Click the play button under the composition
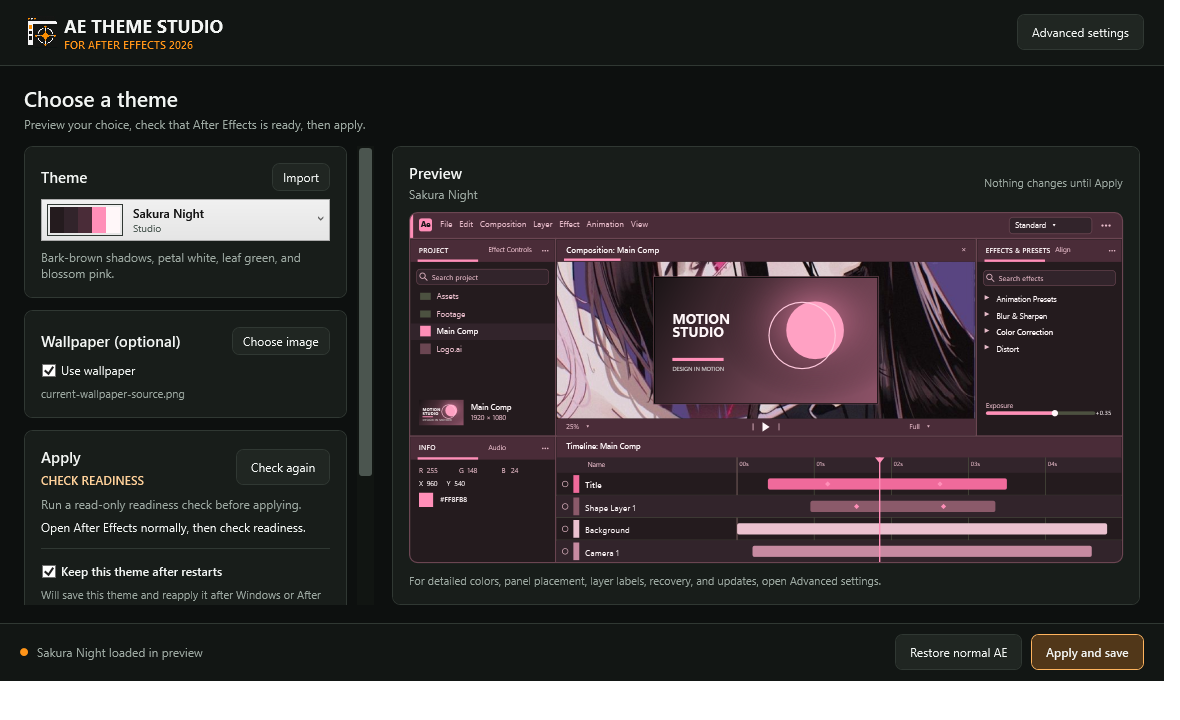The height and width of the screenshot is (720, 1180). pos(765,427)
